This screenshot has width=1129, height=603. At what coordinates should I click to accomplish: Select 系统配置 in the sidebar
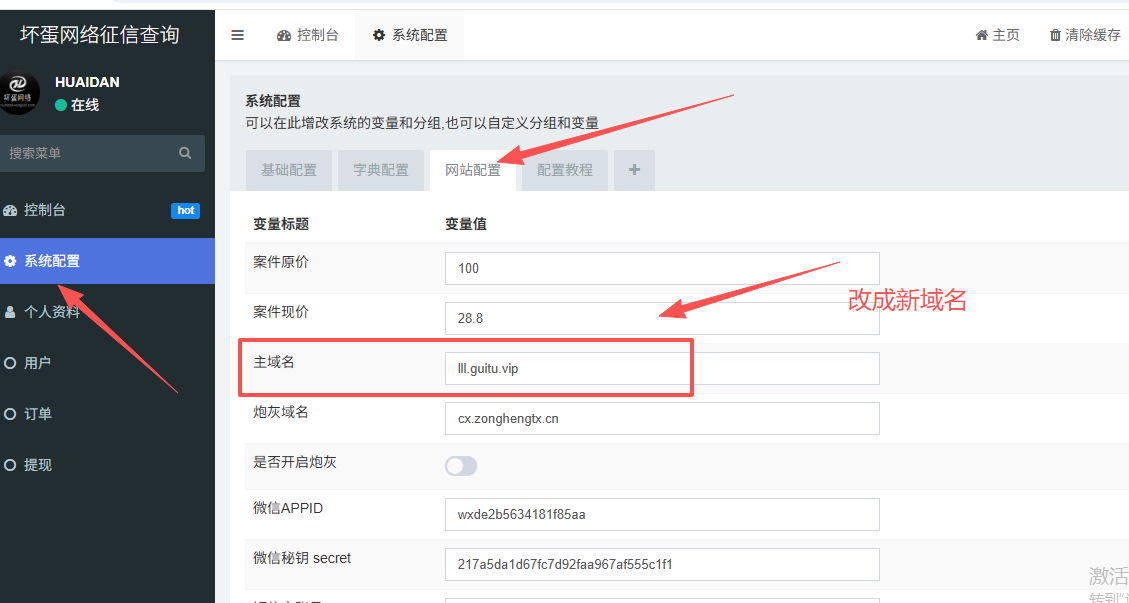coord(52,261)
